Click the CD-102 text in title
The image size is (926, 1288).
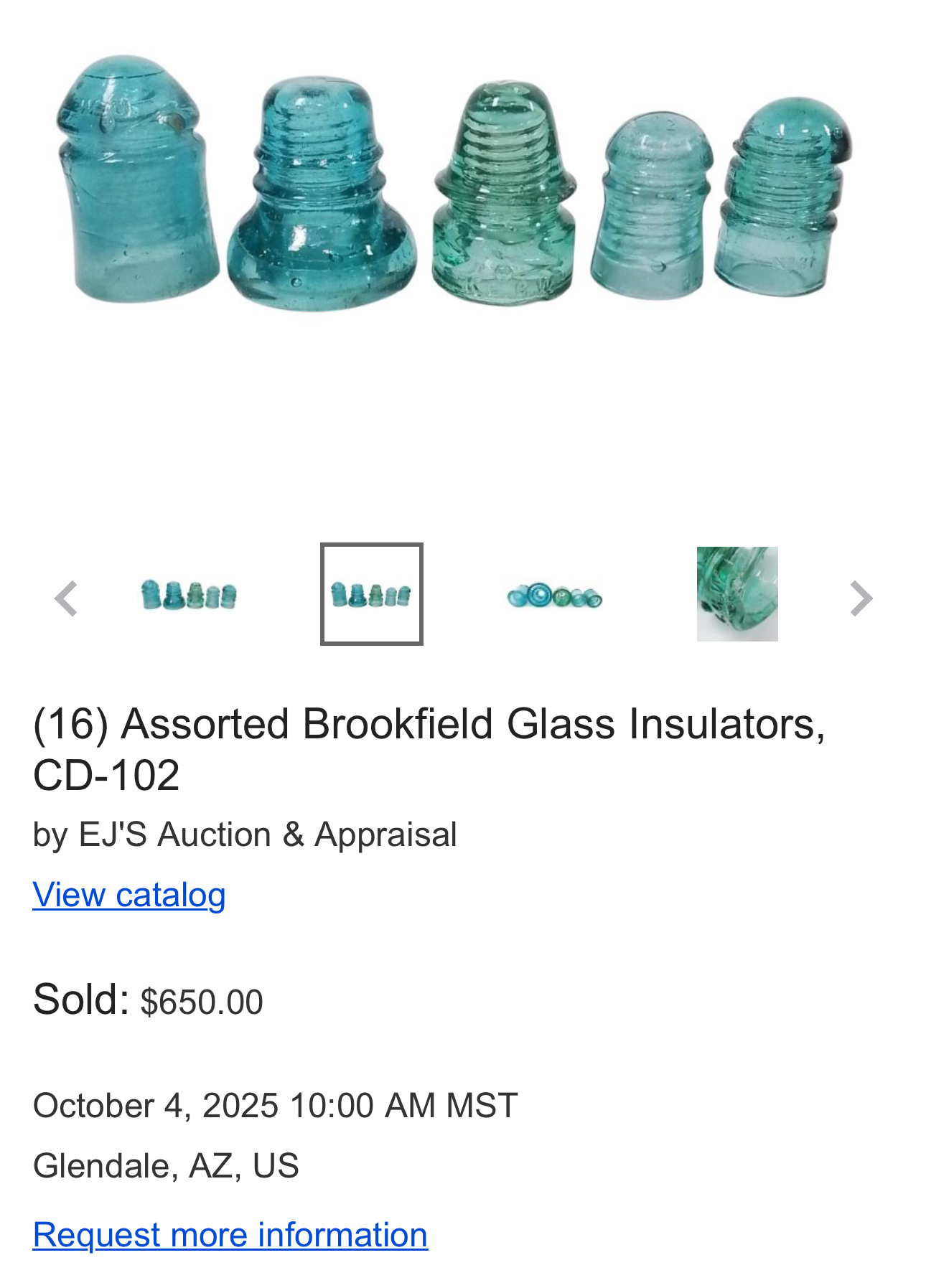coord(106,775)
